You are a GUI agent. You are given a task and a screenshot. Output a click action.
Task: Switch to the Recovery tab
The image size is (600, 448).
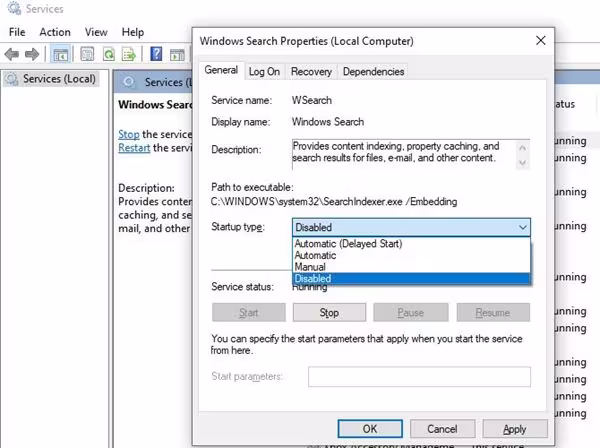point(311,72)
